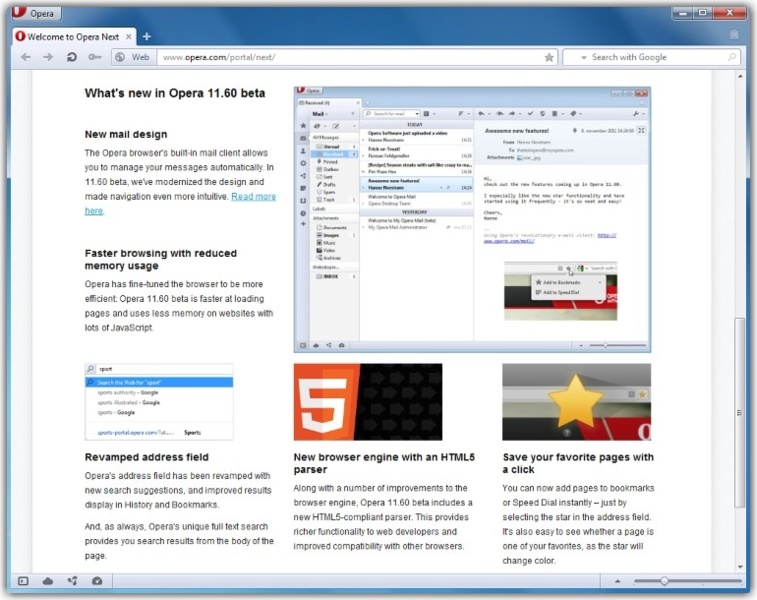The image size is (757, 600).
Task: Reload the current page
Action: click(71, 57)
